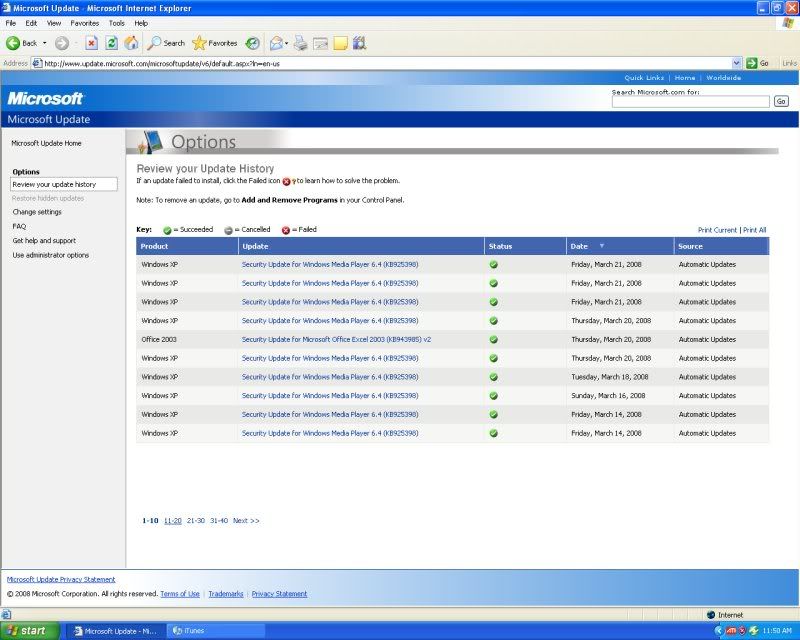Screen dimensions: 800x640
Task: Open the Favorites star button
Action: pyautogui.click(x=215, y=43)
